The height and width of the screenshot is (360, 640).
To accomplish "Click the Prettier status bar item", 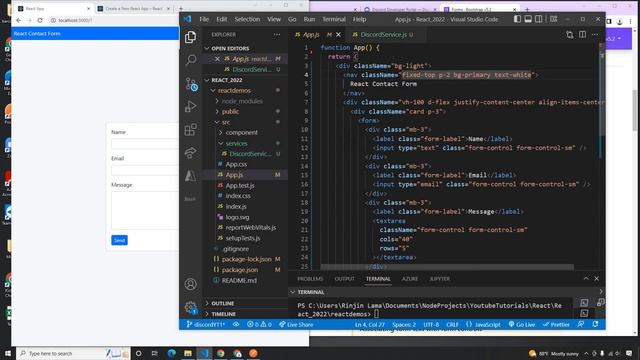I will click(556, 324).
